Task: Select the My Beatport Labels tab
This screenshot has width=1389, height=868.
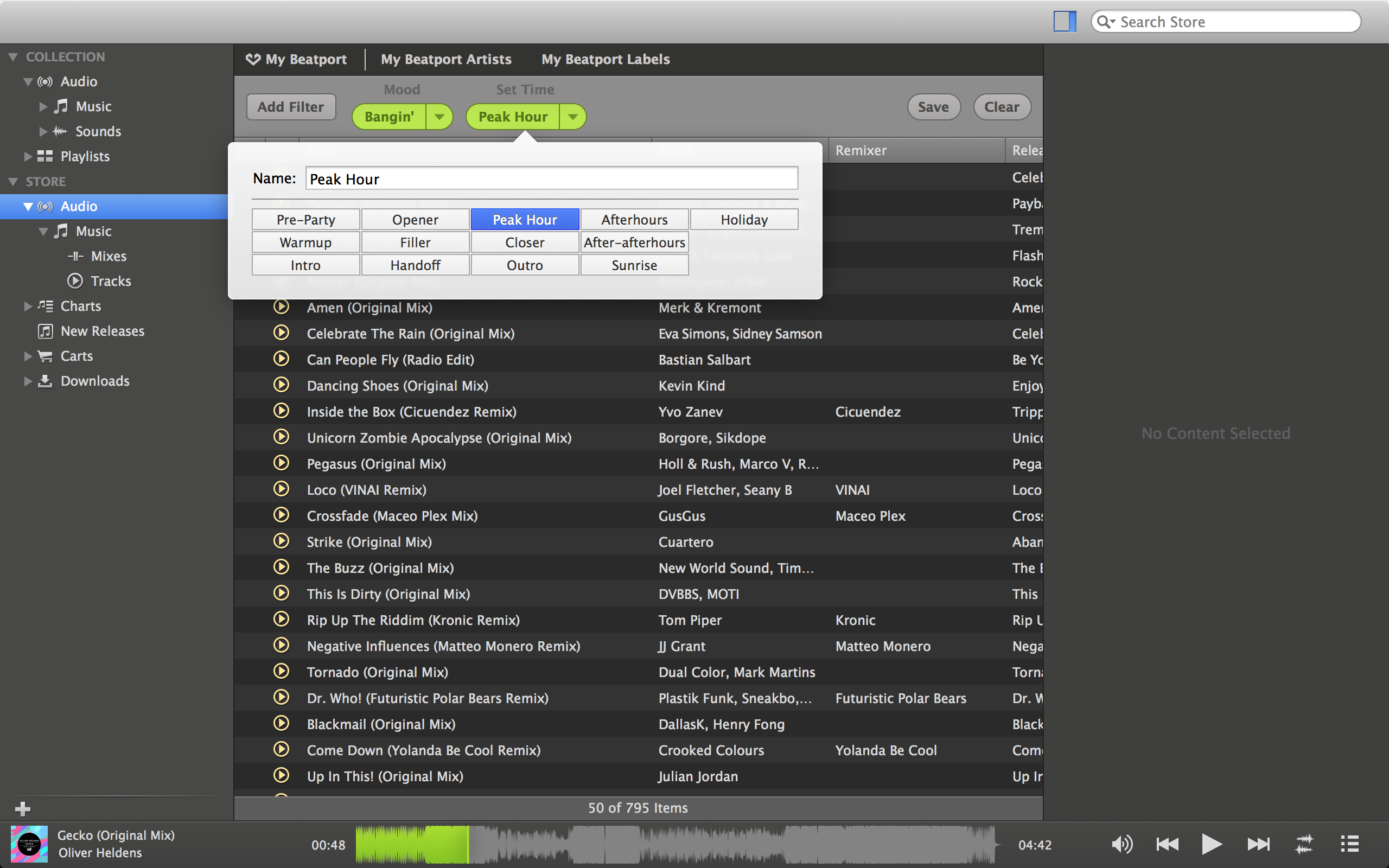Action: [605, 59]
